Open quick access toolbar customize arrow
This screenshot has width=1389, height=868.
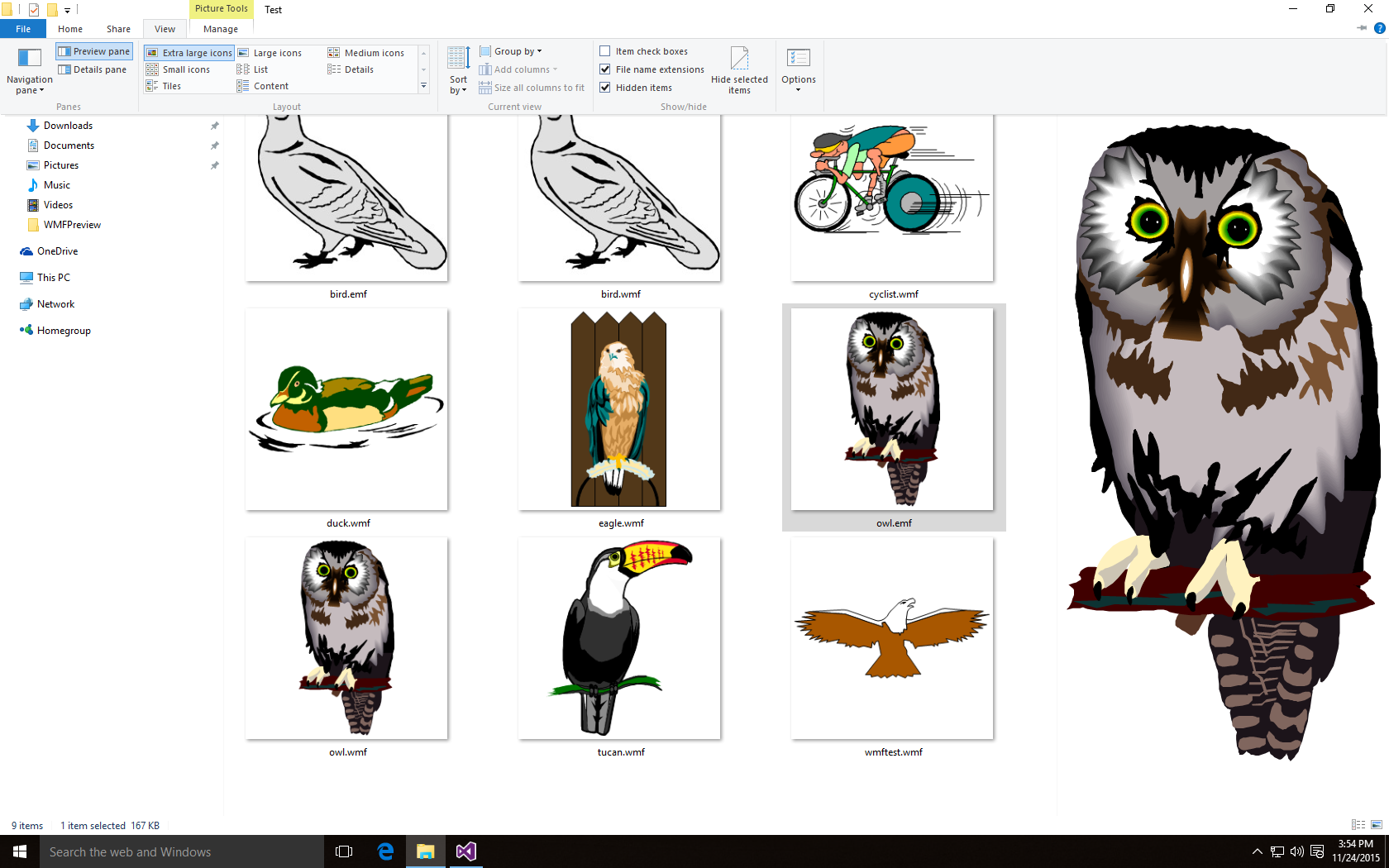68,10
